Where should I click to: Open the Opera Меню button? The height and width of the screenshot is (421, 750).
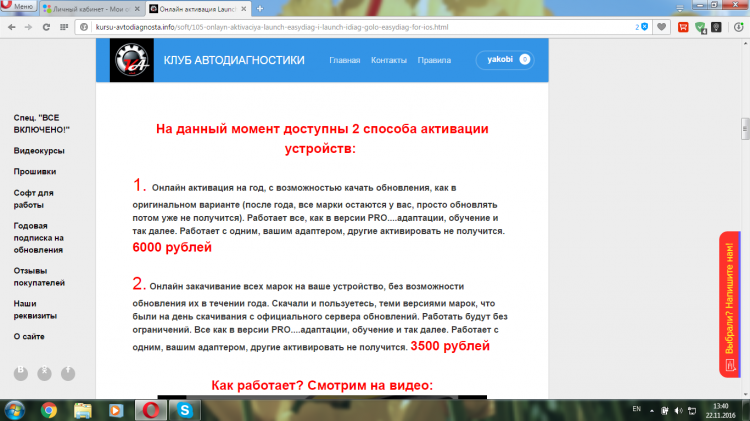[19, 7]
